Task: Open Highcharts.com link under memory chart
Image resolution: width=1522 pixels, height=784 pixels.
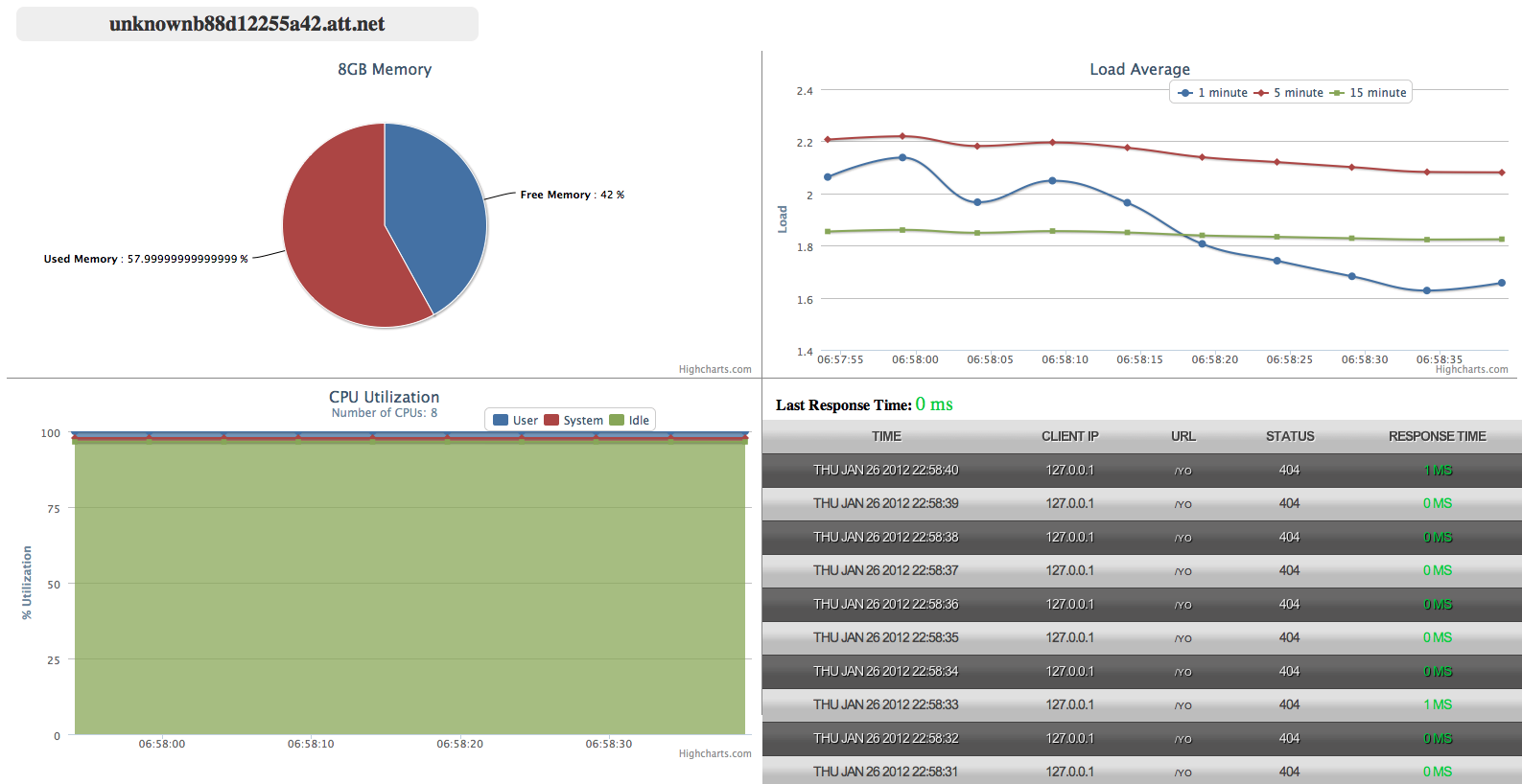Action: [714, 369]
